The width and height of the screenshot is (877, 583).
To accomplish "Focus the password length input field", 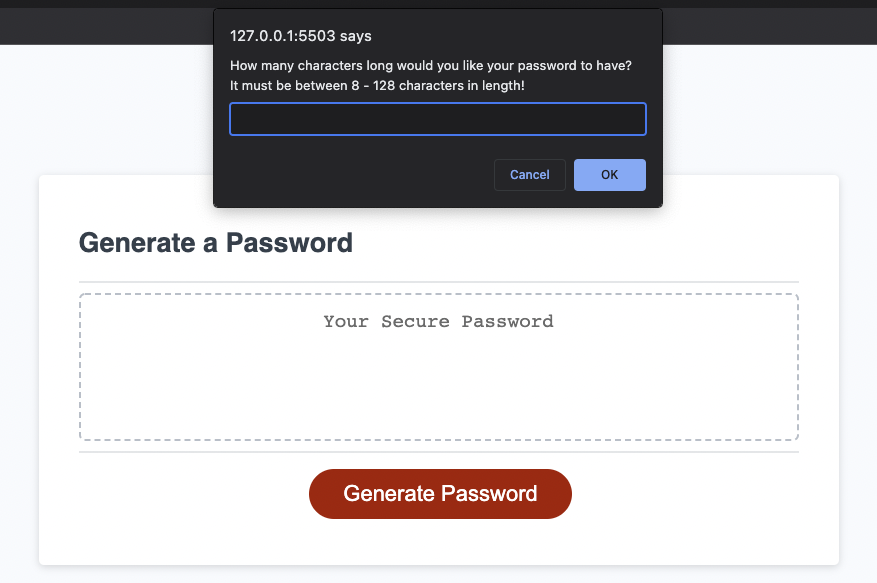I will click(437, 118).
